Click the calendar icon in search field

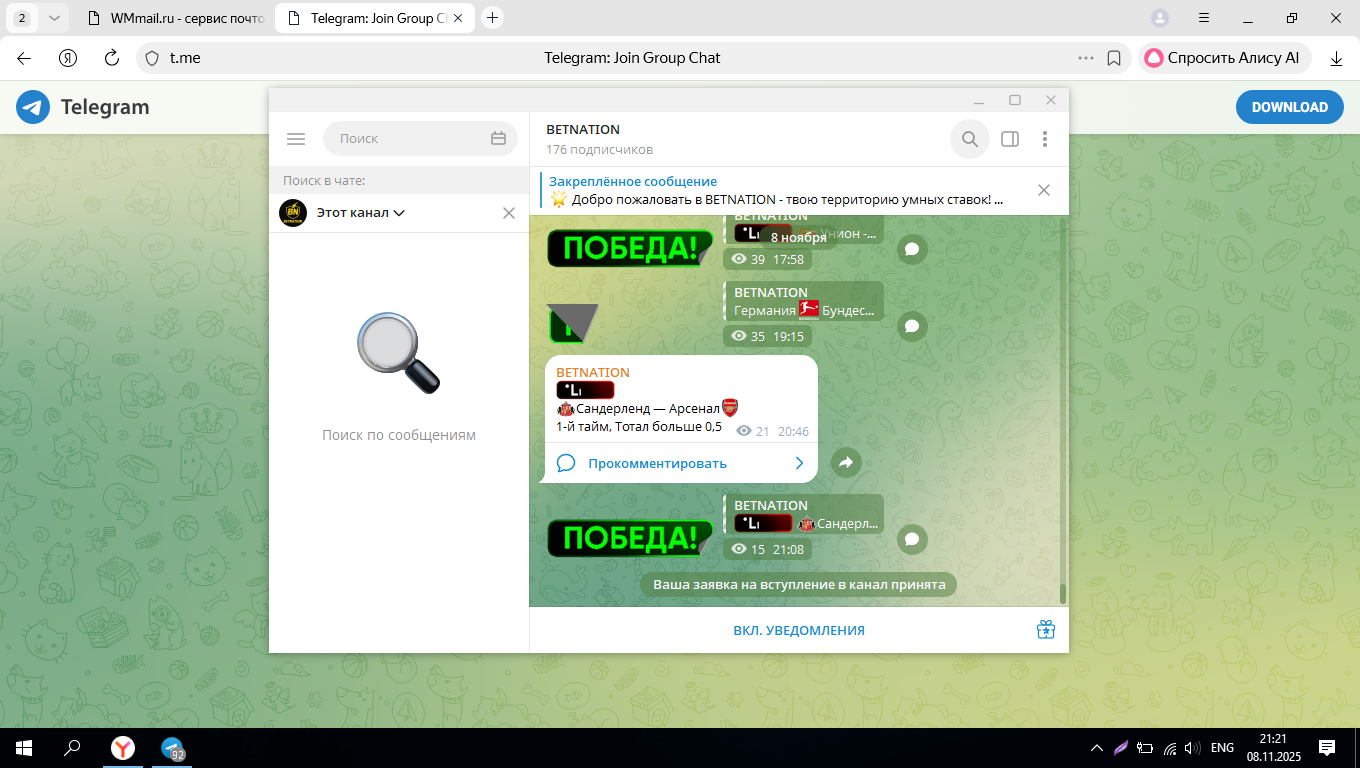tap(498, 139)
